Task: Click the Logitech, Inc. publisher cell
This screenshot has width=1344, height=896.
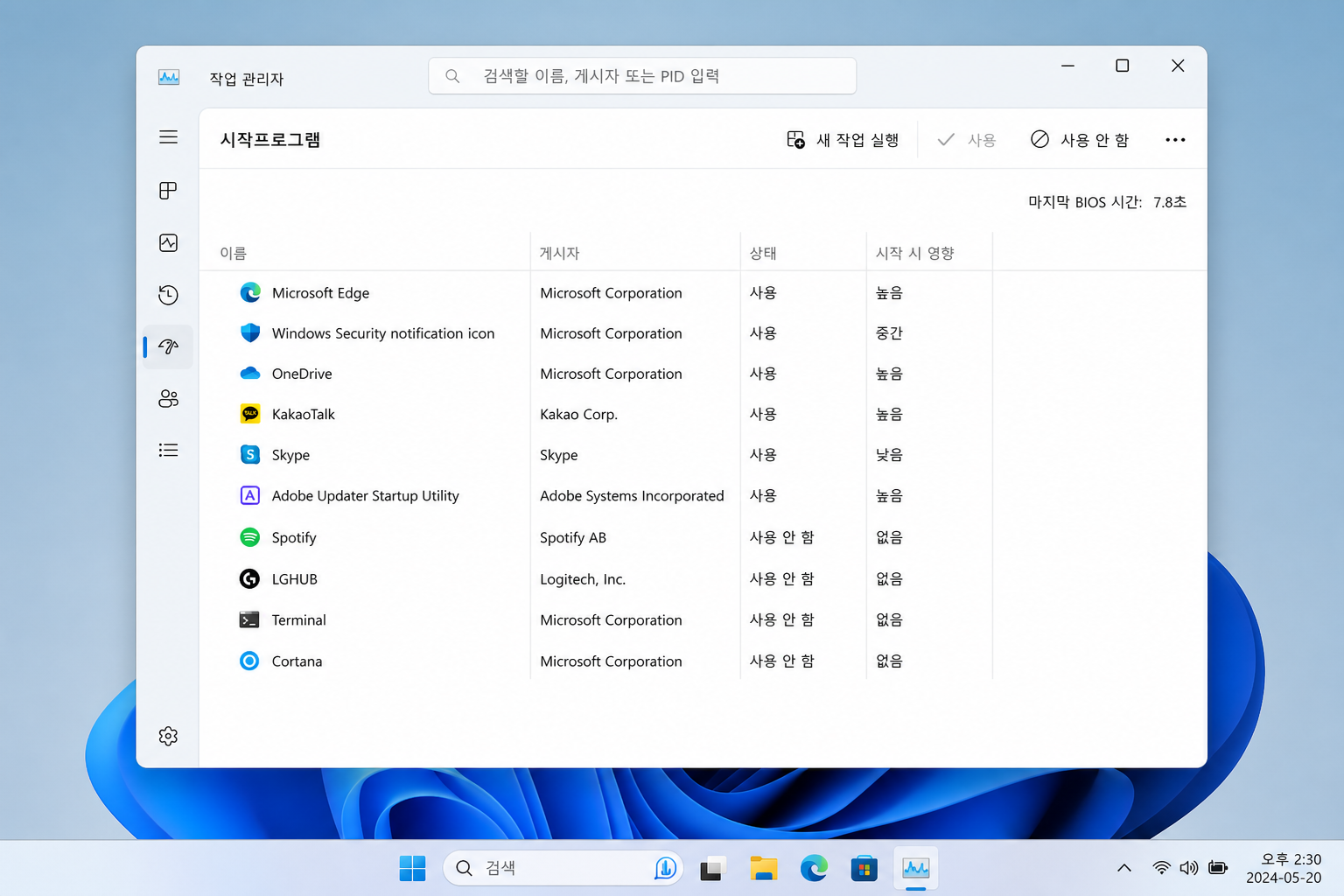Action: coord(583,579)
